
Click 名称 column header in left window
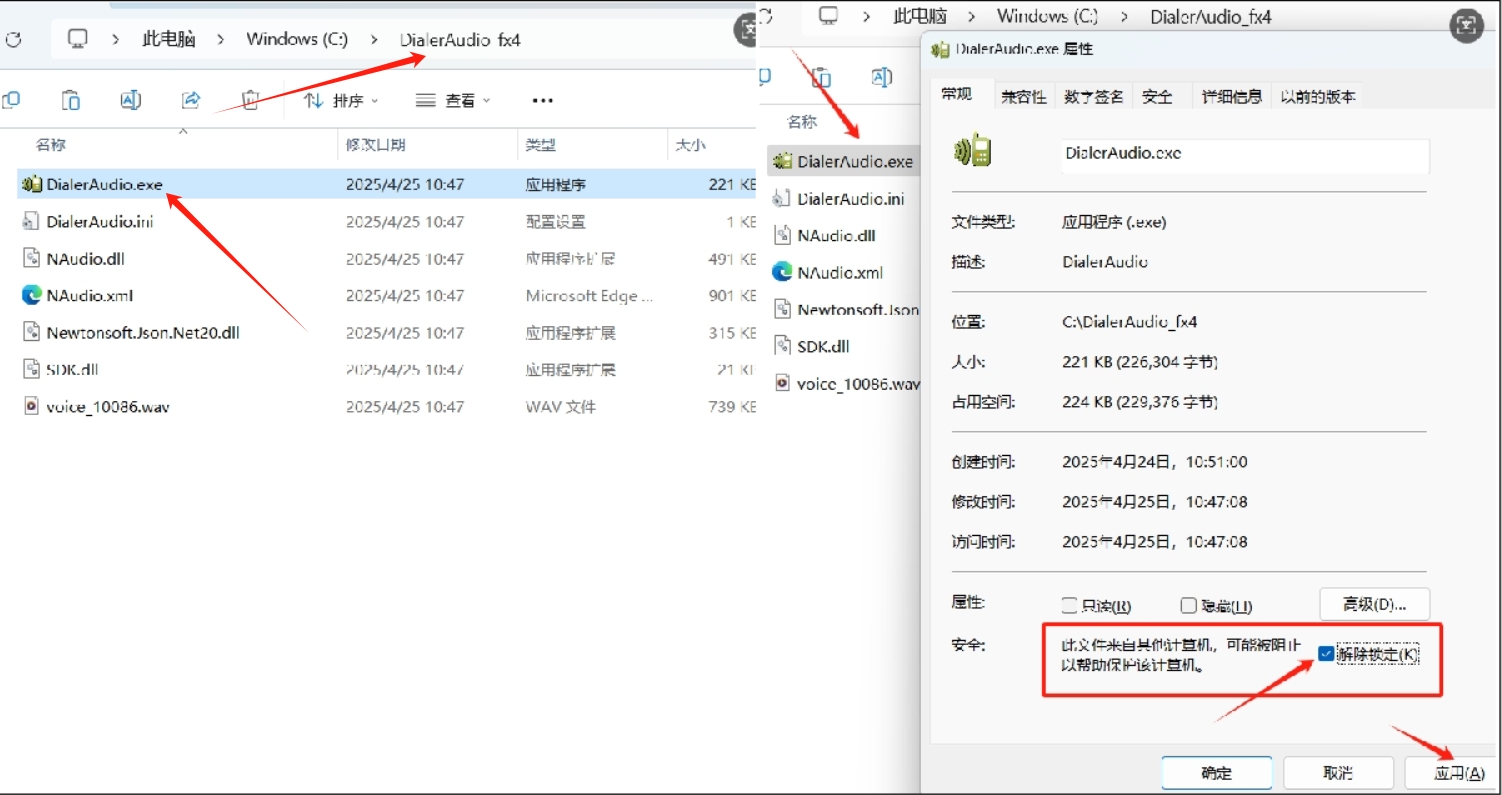[51, 145]
